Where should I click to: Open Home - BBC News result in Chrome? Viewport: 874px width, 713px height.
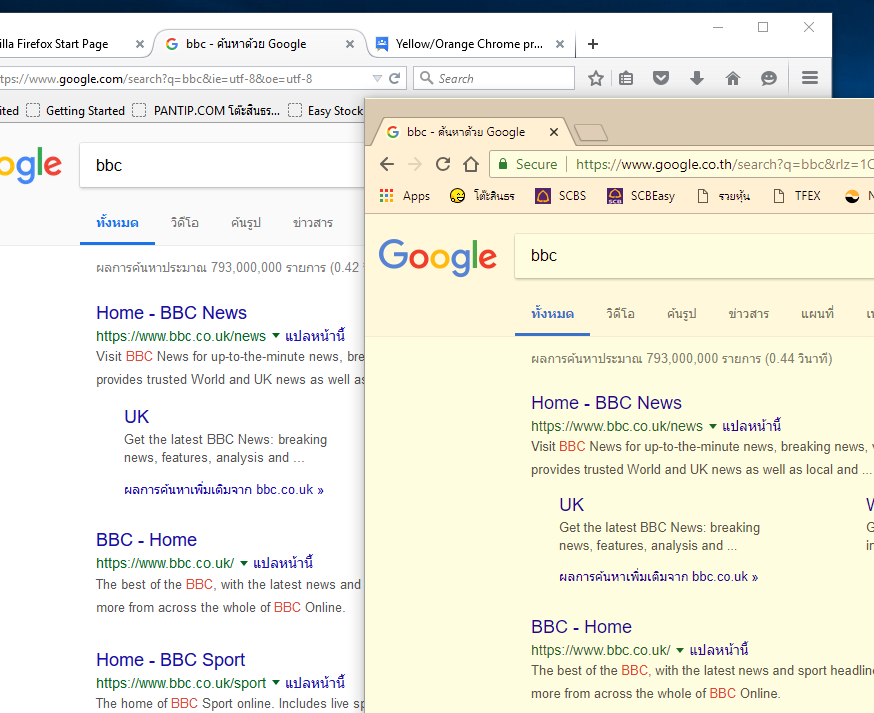tap(606, 402)
